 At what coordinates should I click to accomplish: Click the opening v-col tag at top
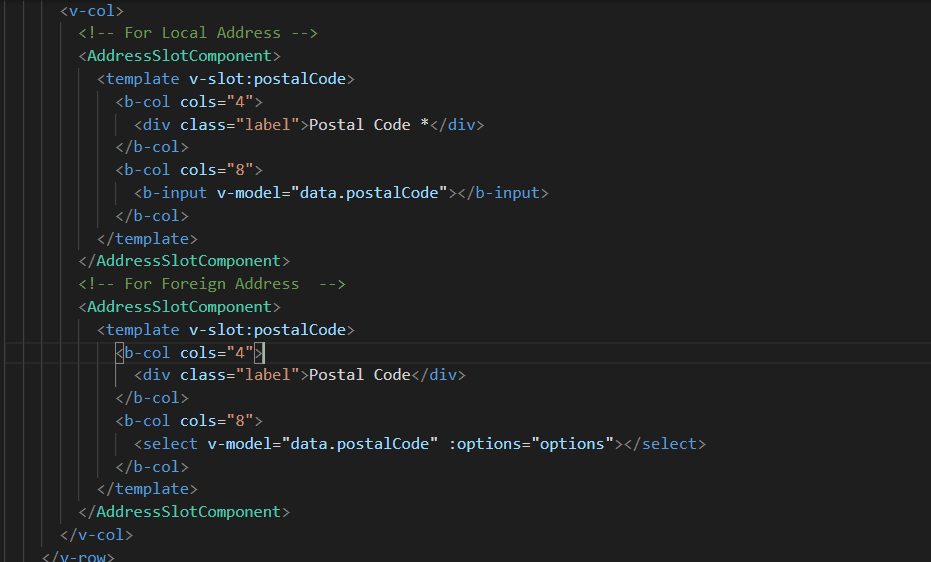(x=92, y=11)
